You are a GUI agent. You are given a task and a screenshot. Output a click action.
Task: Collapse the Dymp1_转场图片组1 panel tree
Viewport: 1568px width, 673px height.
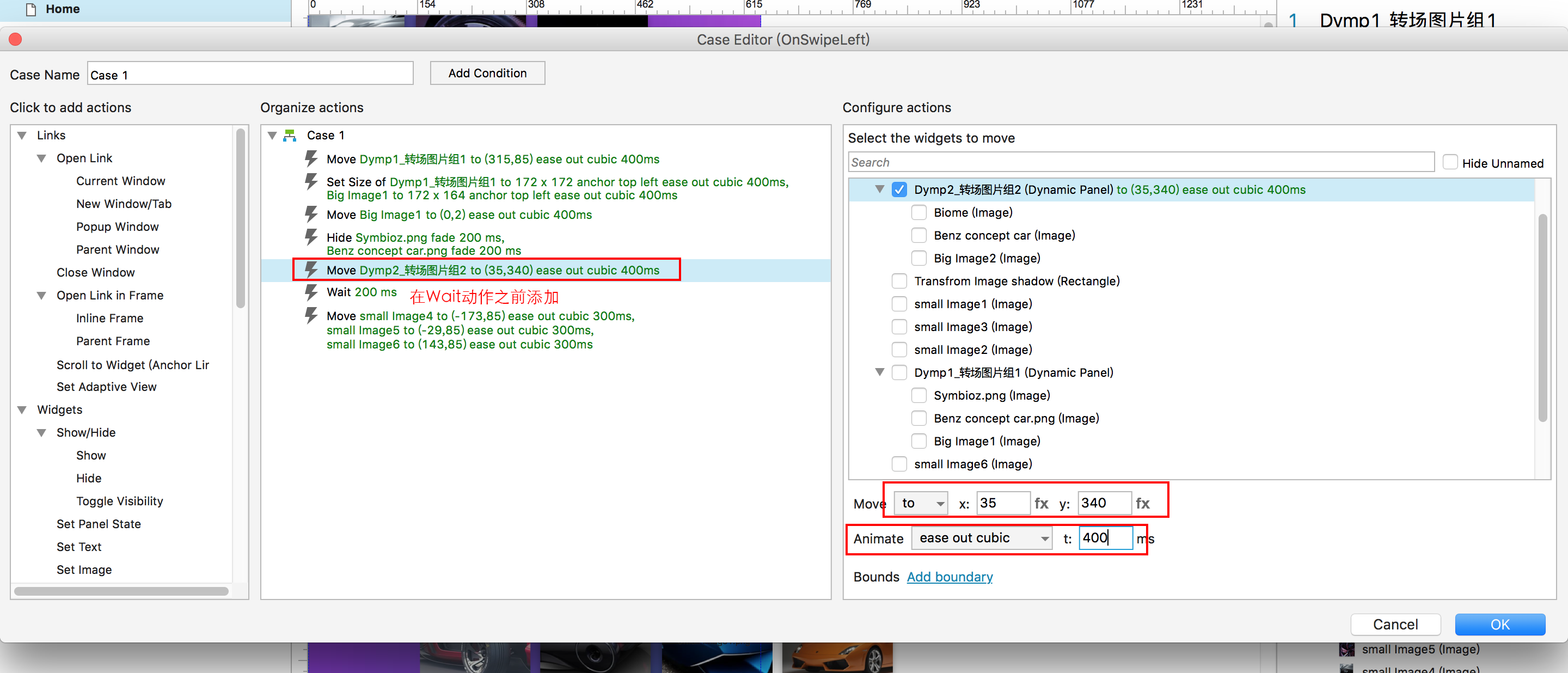879,372
